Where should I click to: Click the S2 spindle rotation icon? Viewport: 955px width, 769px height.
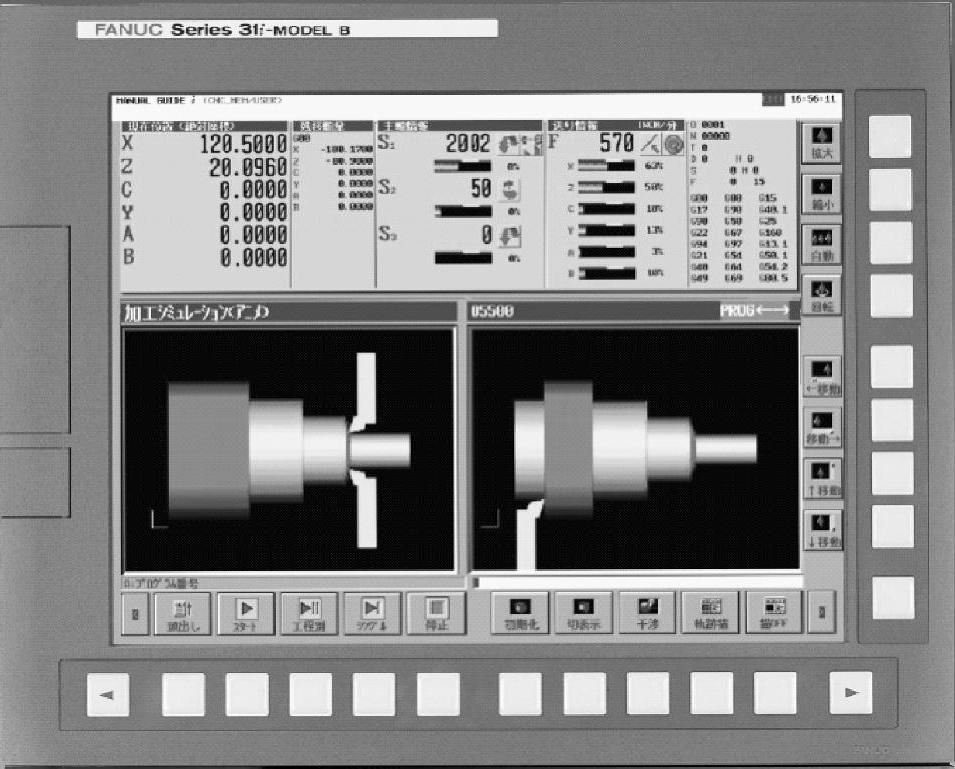pyautogui.click(x=510, y=189)
